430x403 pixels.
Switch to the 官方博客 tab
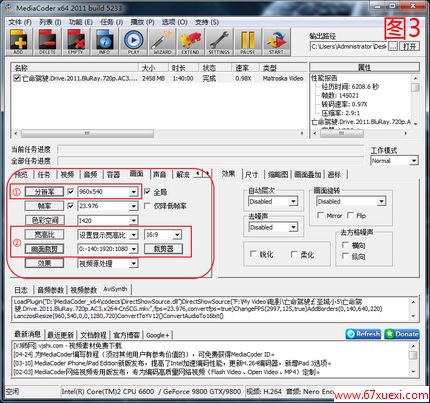[x=126, y=335]
